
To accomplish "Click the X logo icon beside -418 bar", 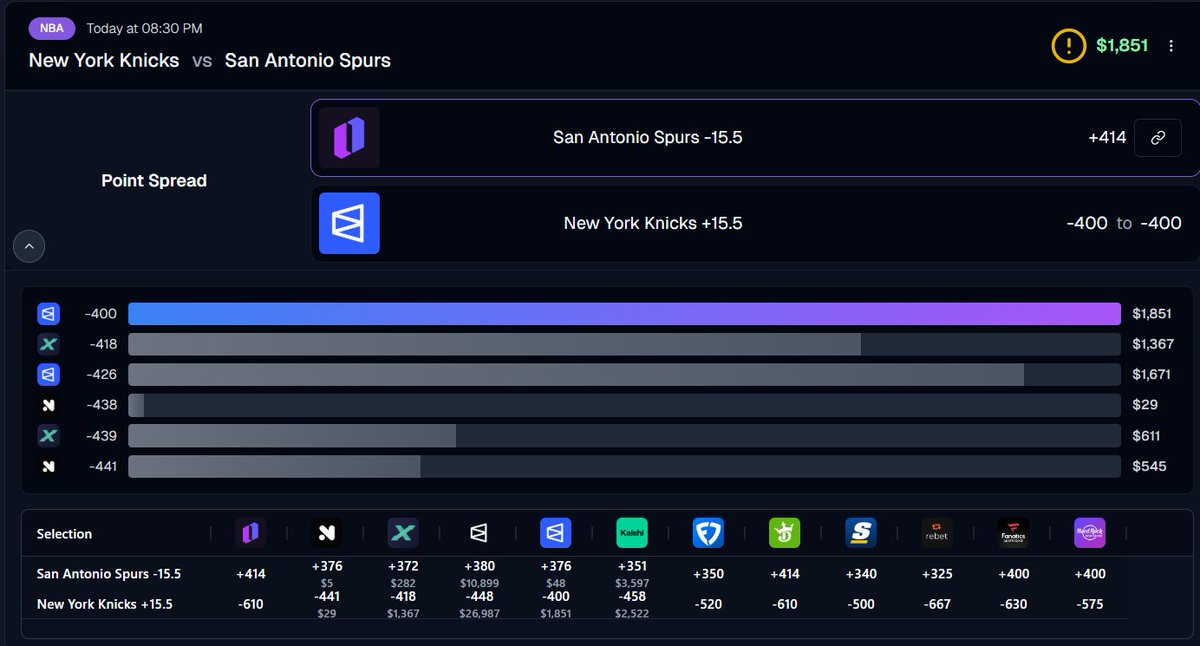I will [x=48, y=344].
